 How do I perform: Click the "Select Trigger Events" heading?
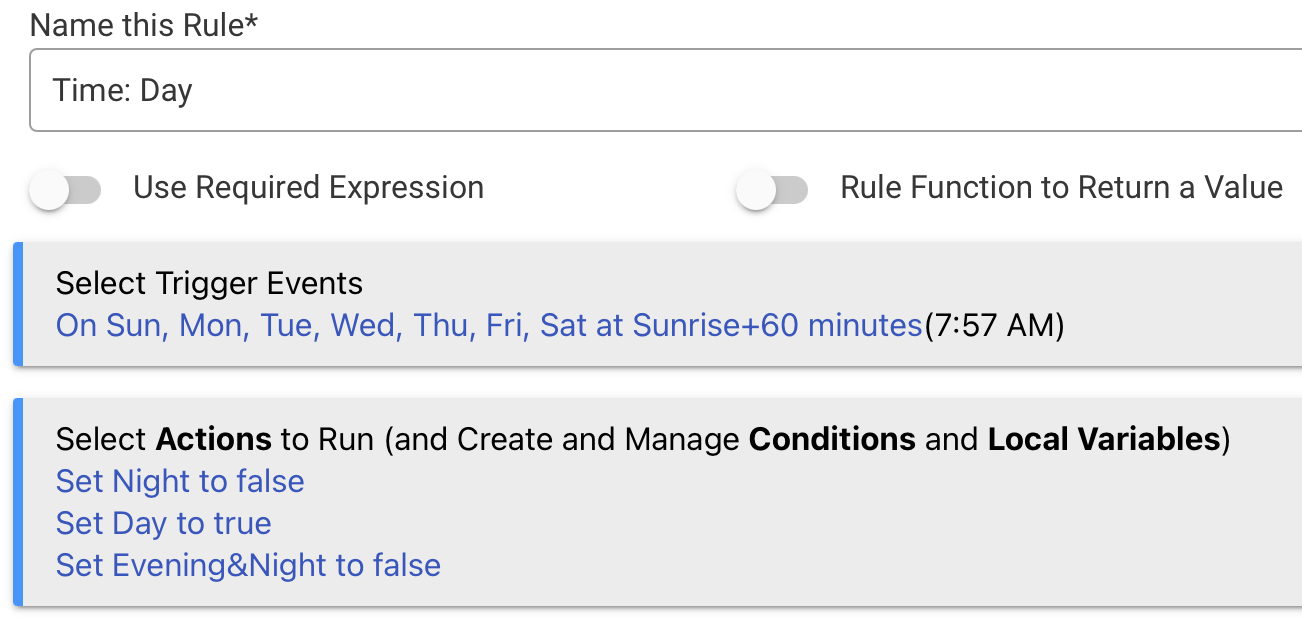coord(209,284)
